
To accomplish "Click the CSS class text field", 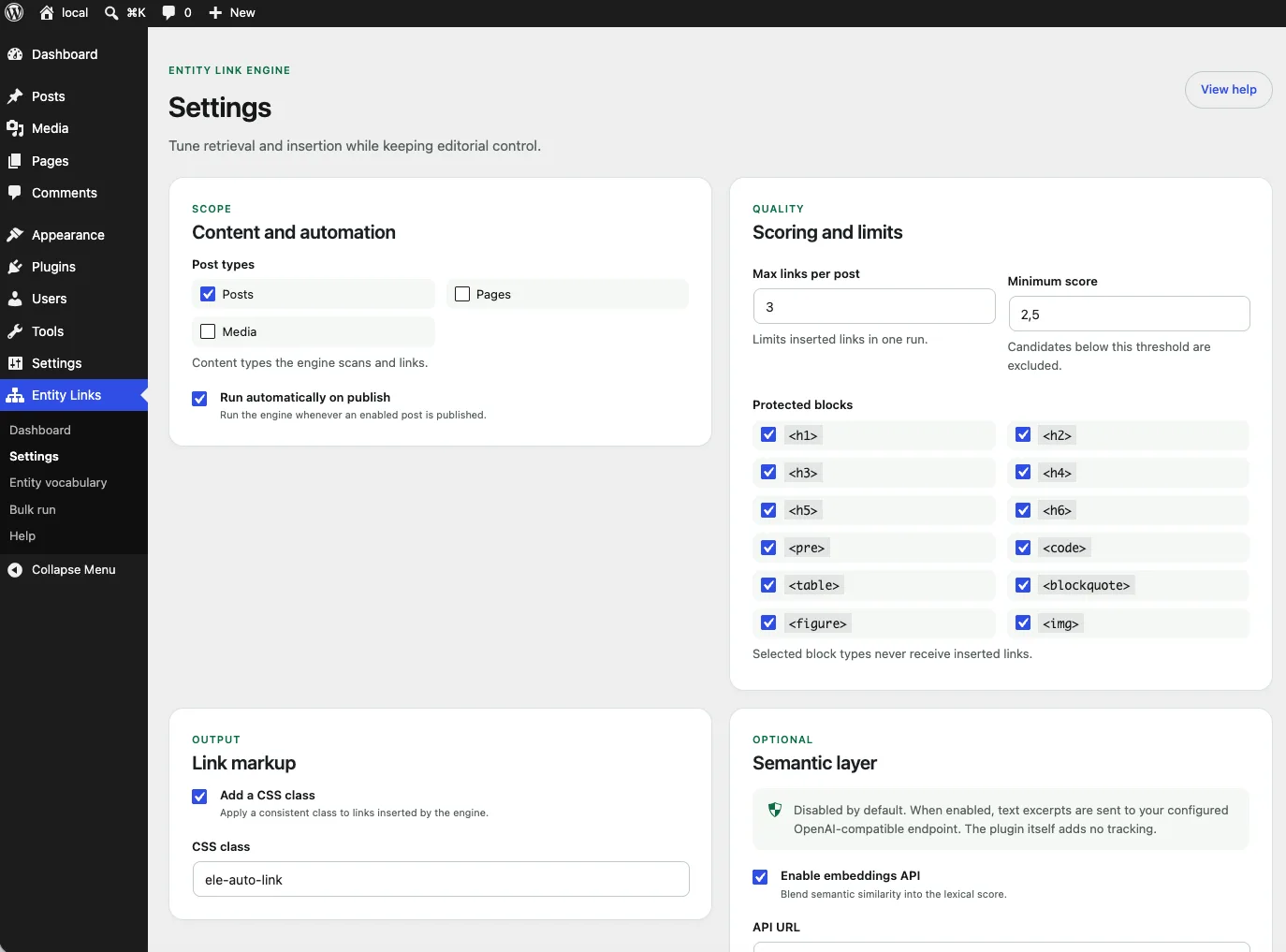I will 441,879.
